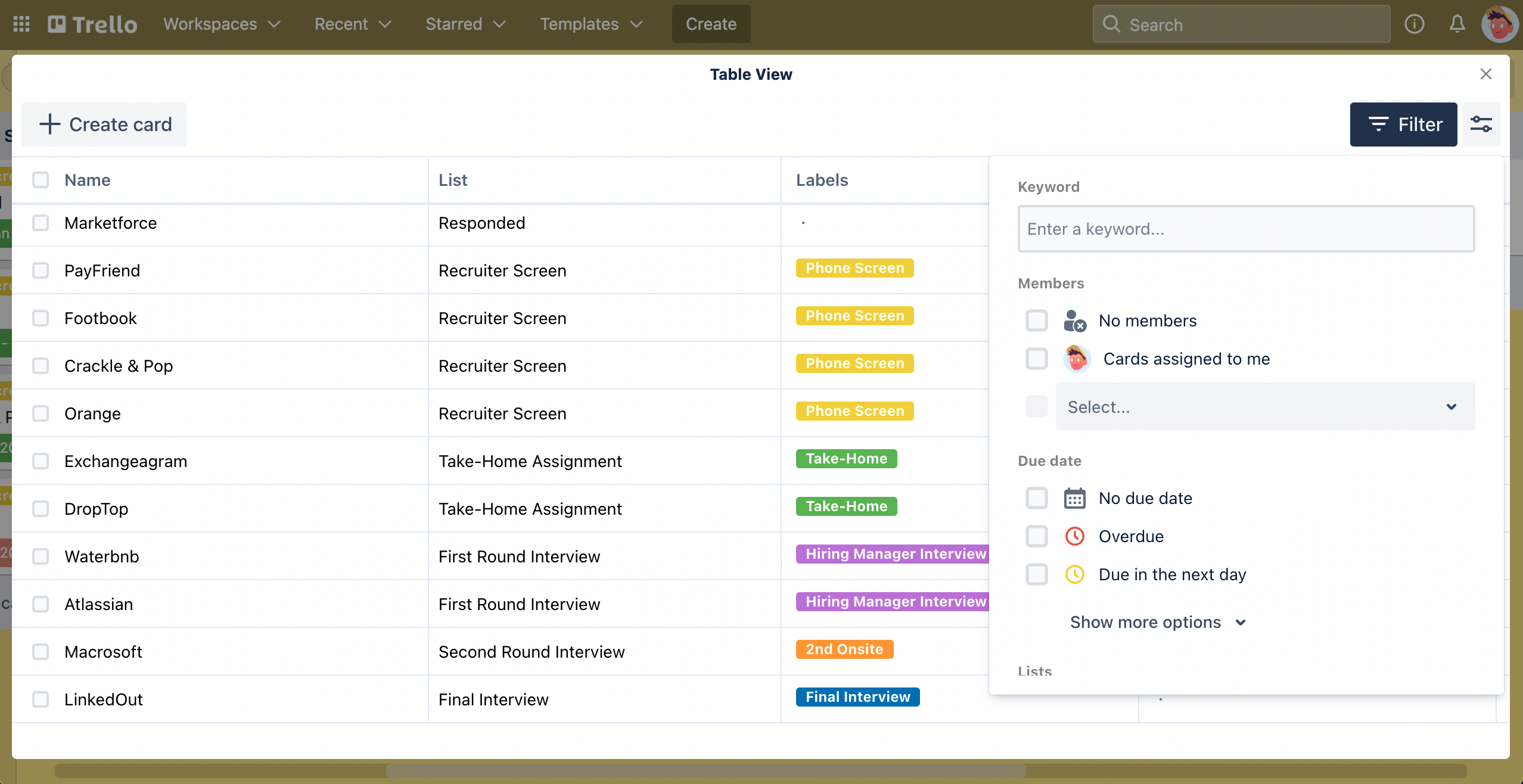The image size is (1523, 784).
Task: Open the Trello apps grid icon
Action: pyautogui.click(x=21, y=24)
